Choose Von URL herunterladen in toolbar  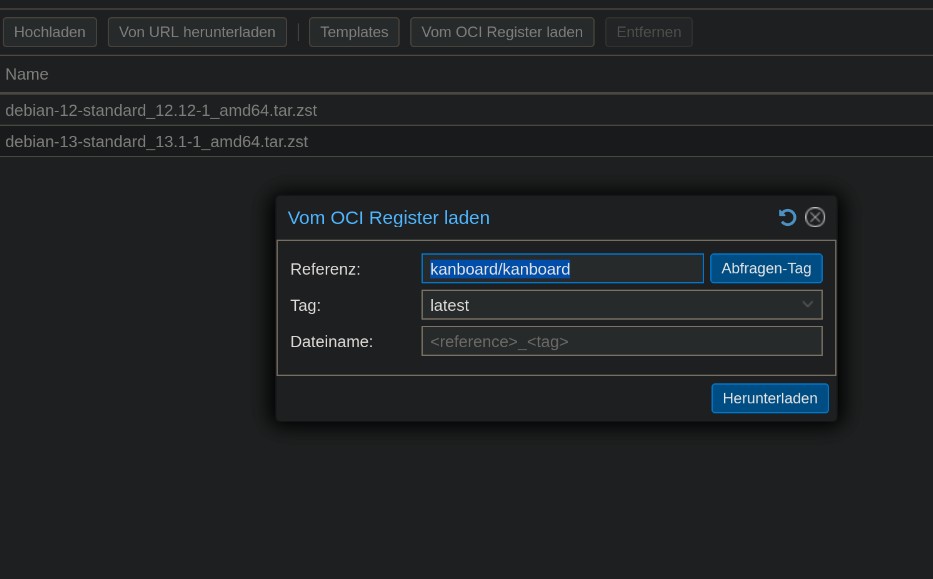197,32
